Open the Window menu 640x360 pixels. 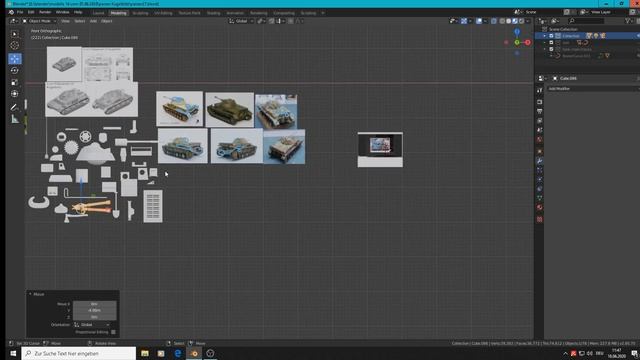(x=62, y=12)
